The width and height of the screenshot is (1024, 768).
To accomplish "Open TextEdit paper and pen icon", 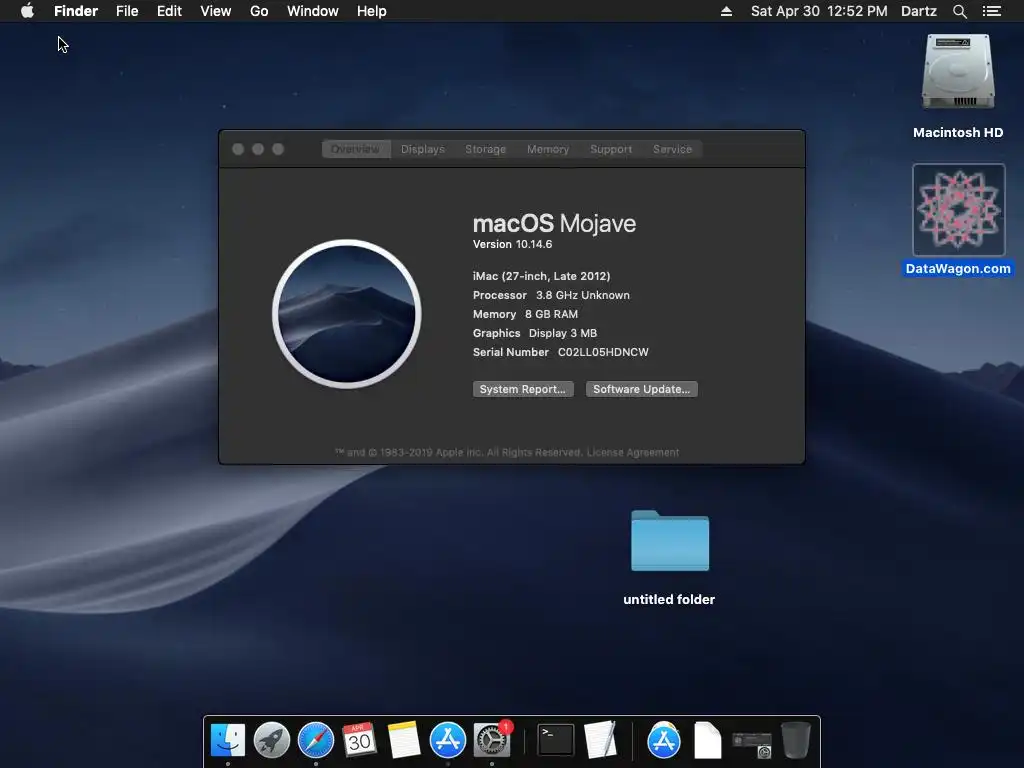I will tap(600, 740).
